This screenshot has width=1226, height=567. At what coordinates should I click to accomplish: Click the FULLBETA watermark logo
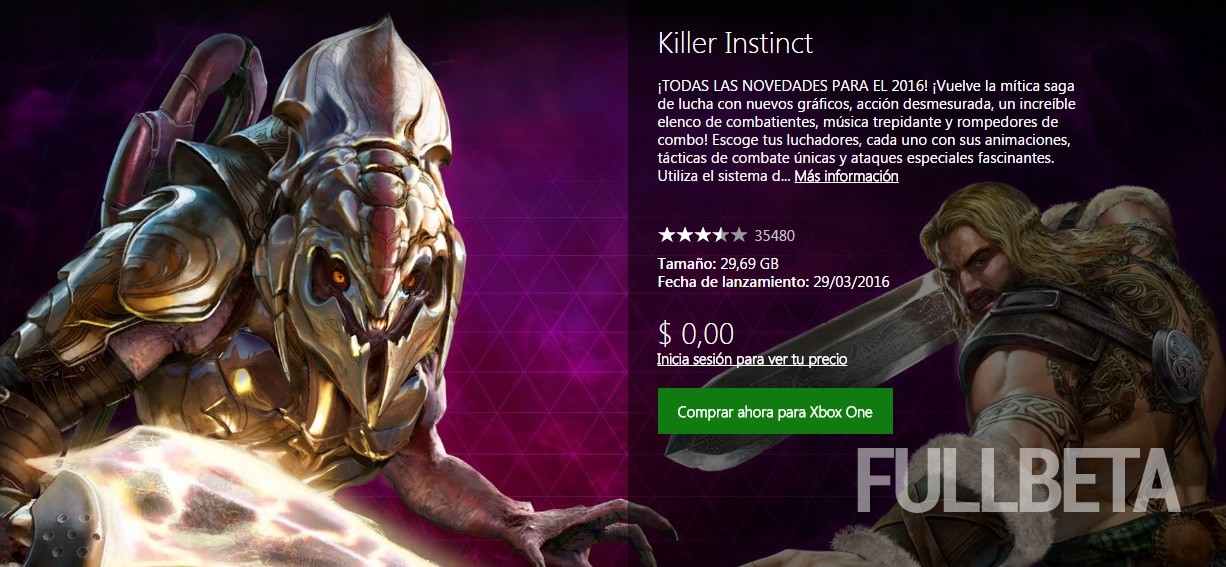1018,482
